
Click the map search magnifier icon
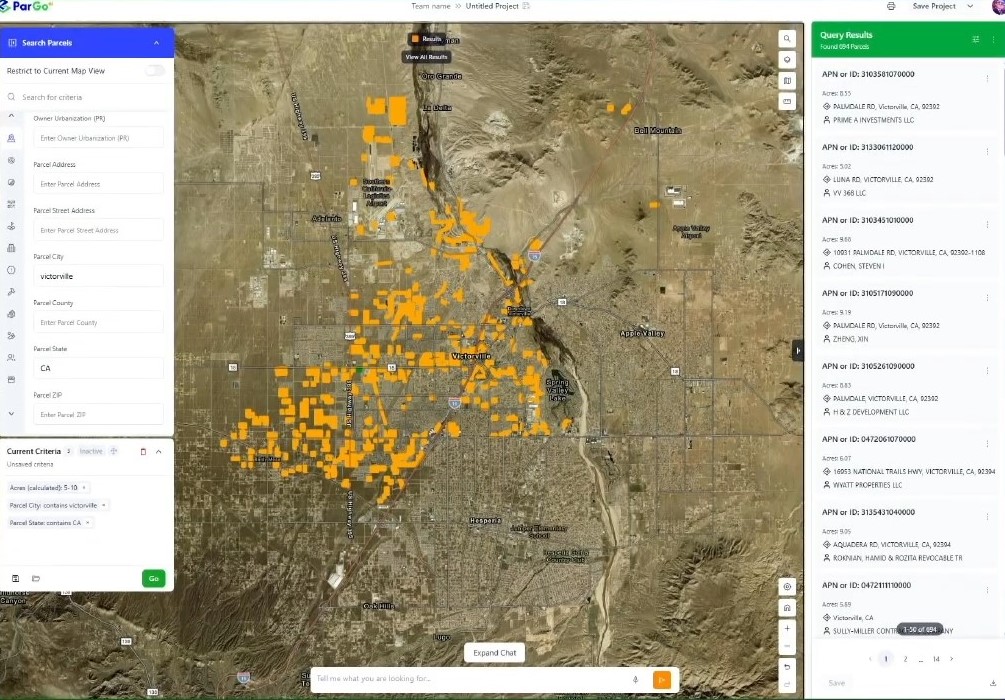787,39
